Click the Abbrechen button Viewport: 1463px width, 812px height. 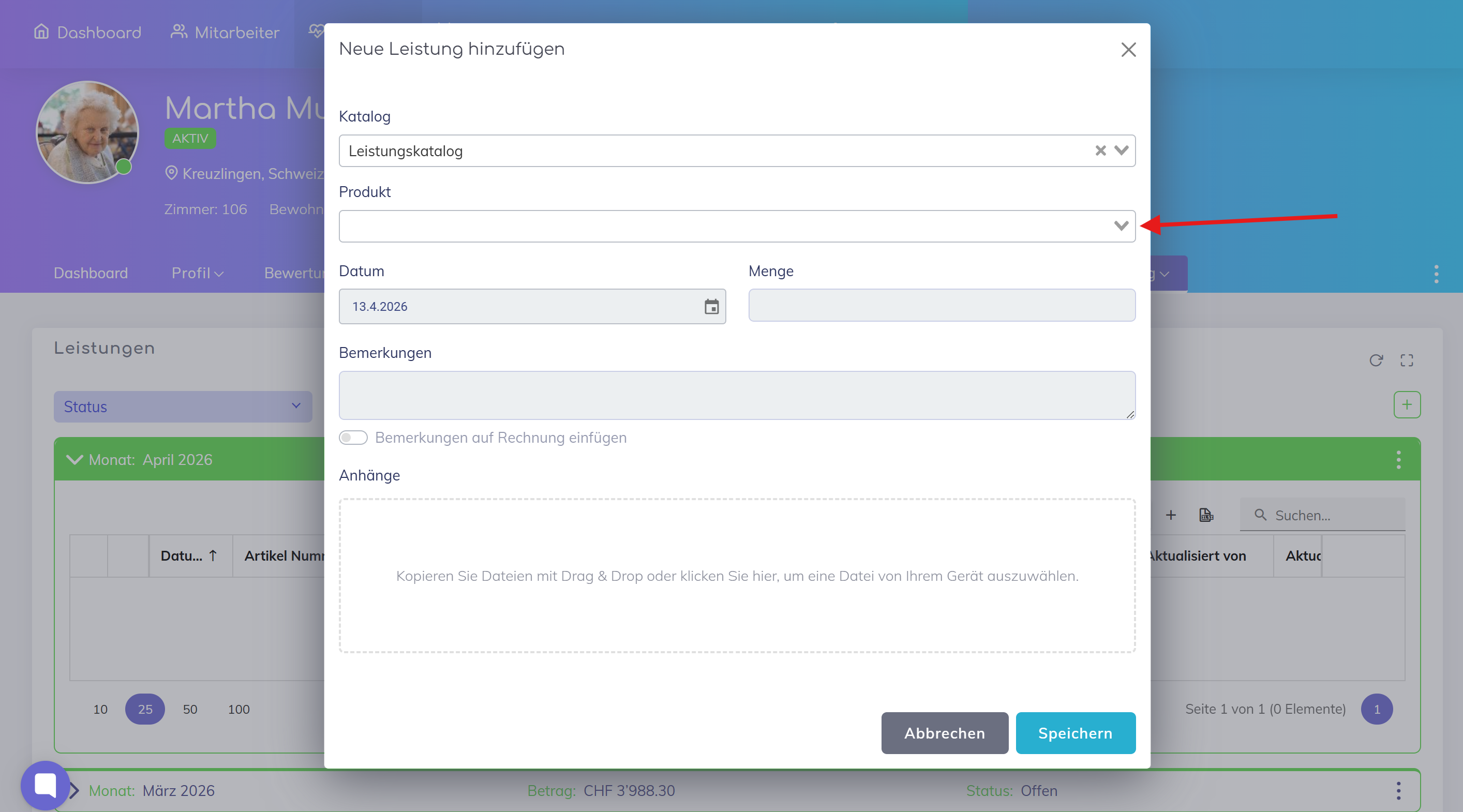pos(944,733)
